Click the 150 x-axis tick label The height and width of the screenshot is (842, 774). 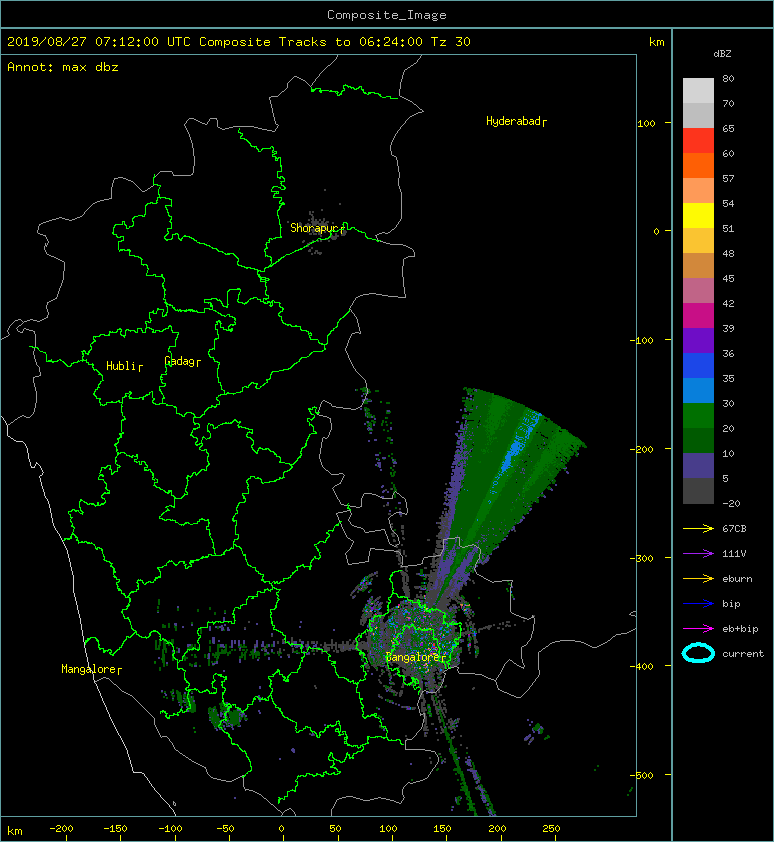tap(442, 829)
